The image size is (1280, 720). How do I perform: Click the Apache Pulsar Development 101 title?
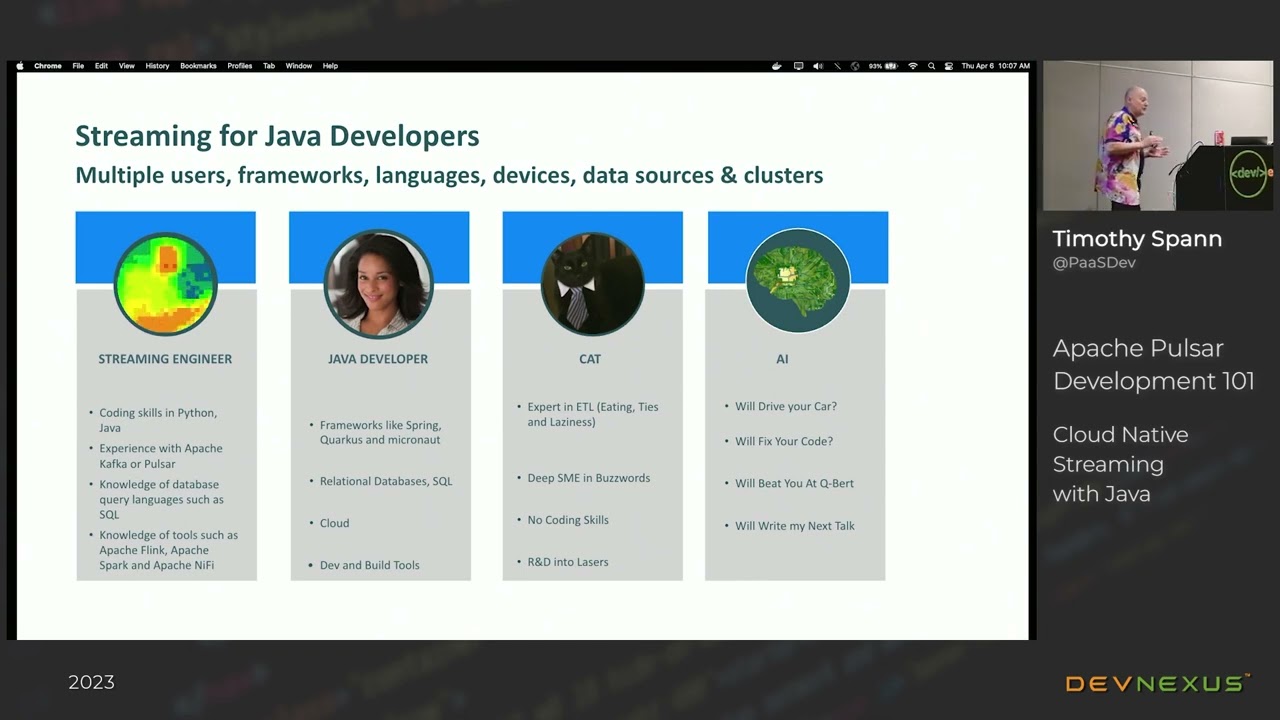1153,364
